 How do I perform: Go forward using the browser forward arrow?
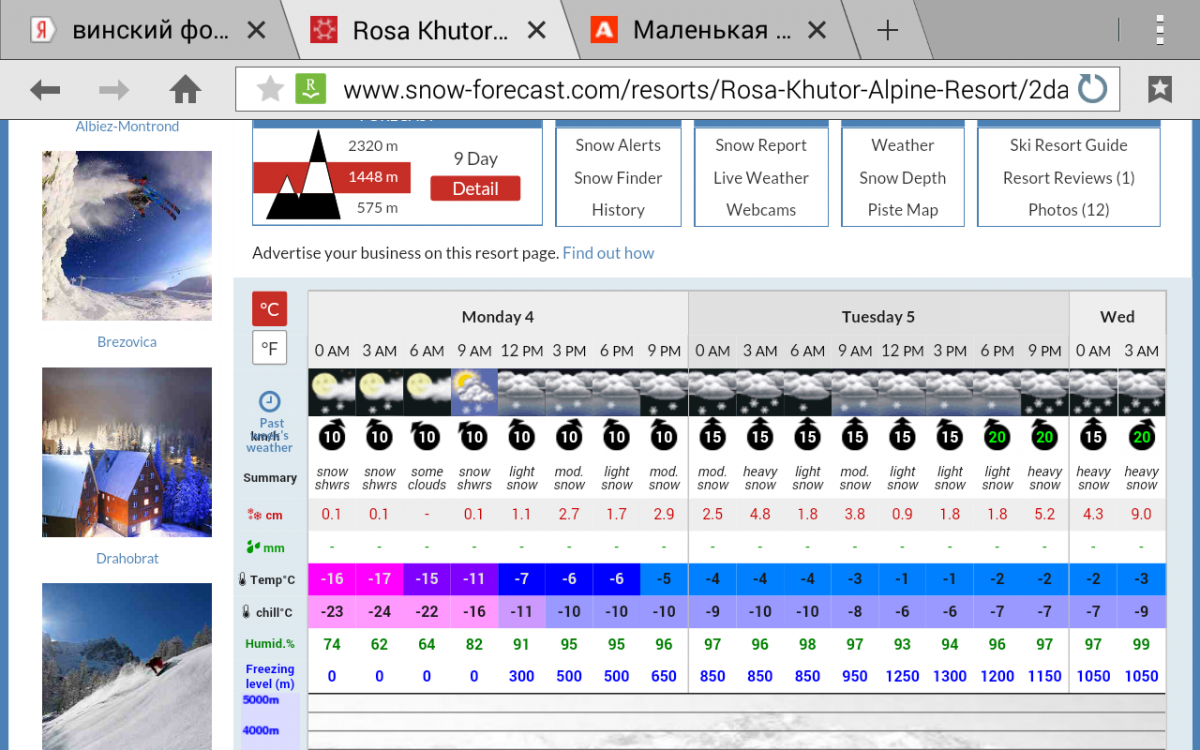[x=114, y=90]
